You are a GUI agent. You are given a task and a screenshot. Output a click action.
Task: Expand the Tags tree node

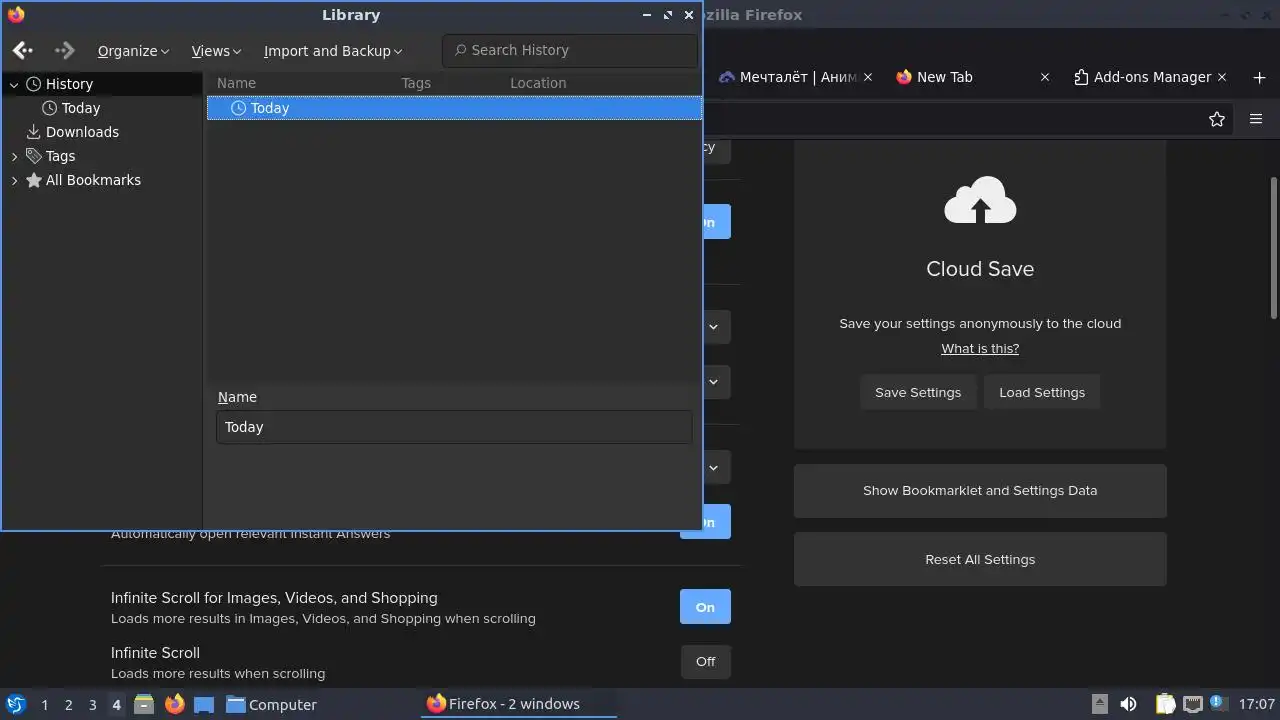click(14, 157)
